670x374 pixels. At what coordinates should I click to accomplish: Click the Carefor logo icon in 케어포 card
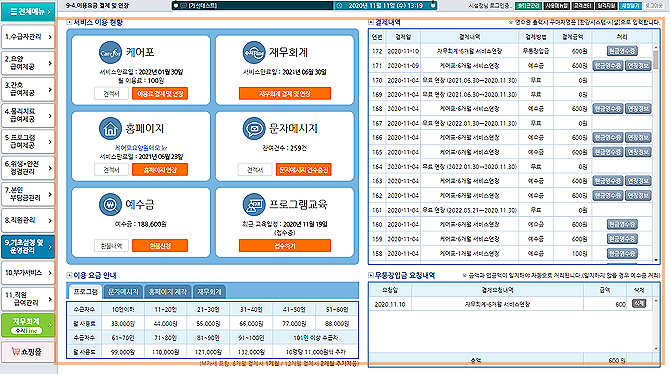pyautogui.click(x=110, y=53)
